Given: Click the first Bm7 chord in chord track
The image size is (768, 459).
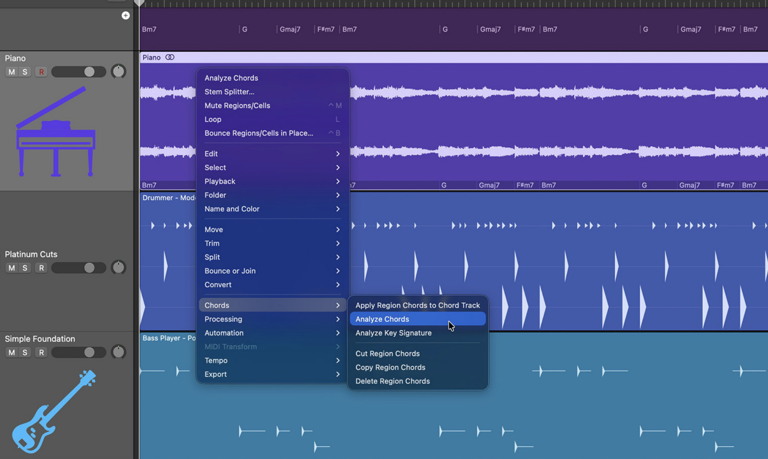Looking at the screenshot, I should (x=149, y=29).
